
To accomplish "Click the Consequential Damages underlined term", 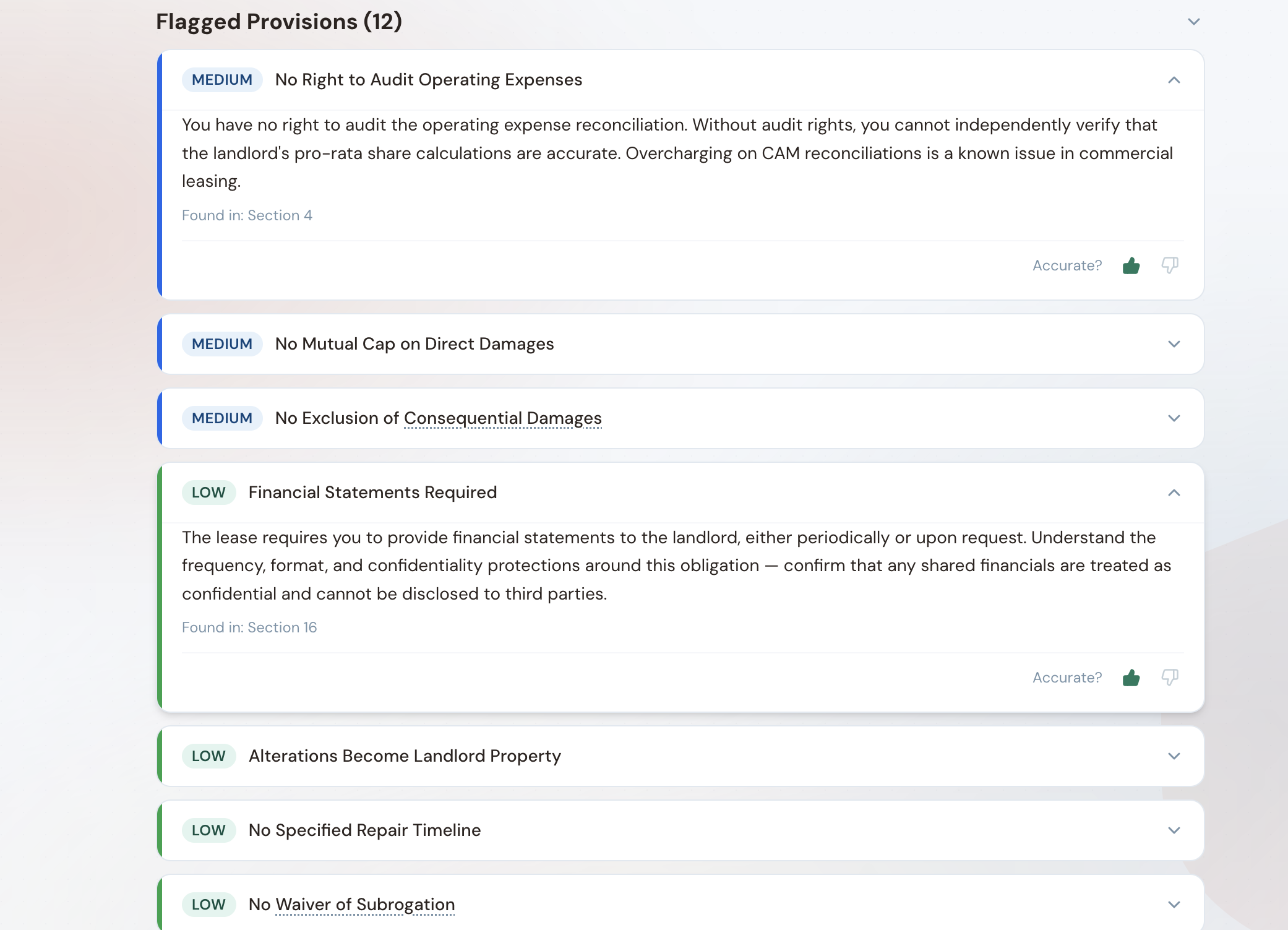I will pos(502,418).
